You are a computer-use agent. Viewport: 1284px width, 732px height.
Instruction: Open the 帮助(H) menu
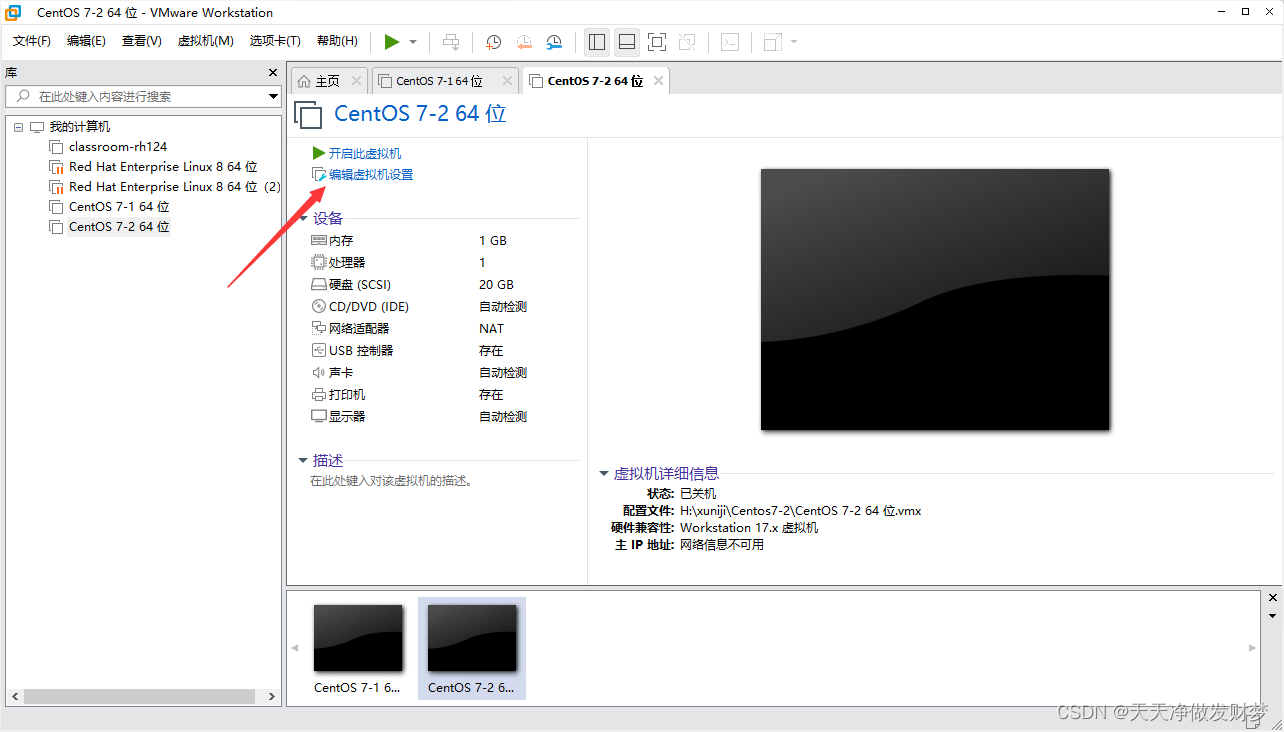click(x=337, y=41)
